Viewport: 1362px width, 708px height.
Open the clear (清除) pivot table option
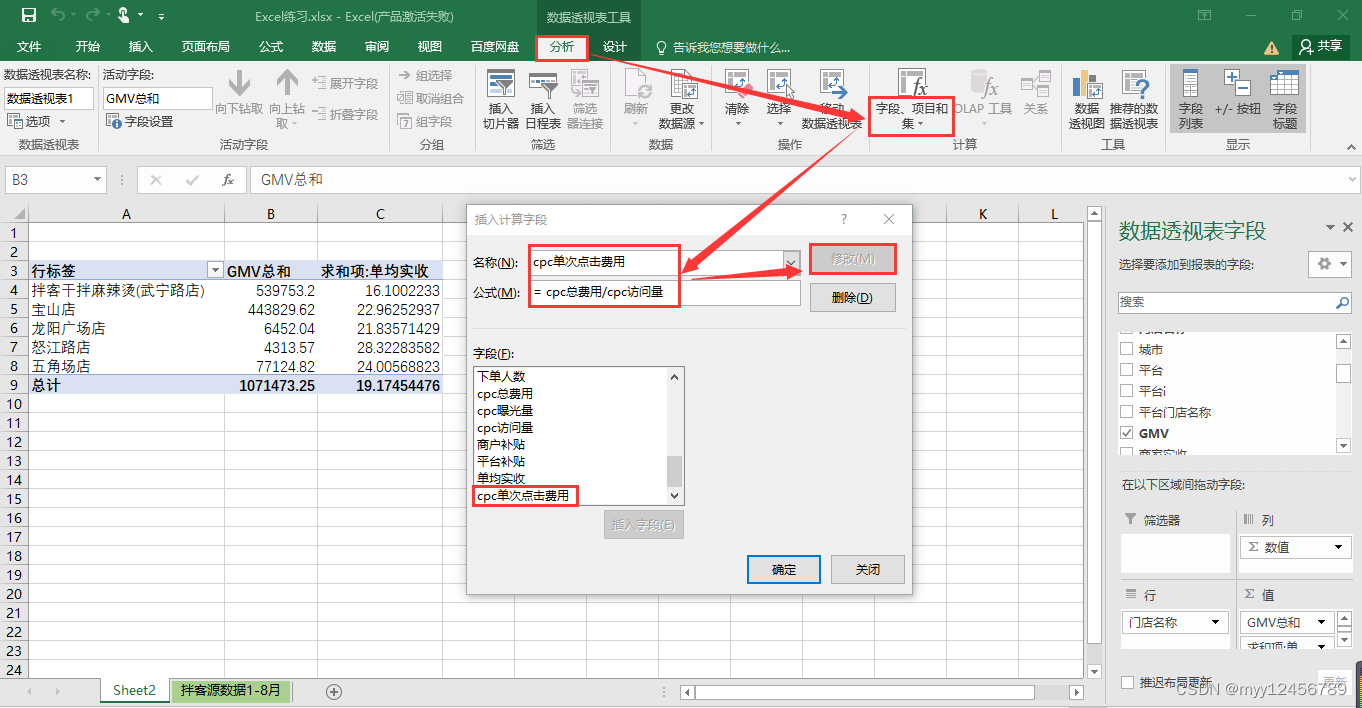pyautogui.click(x=737, y=98)
